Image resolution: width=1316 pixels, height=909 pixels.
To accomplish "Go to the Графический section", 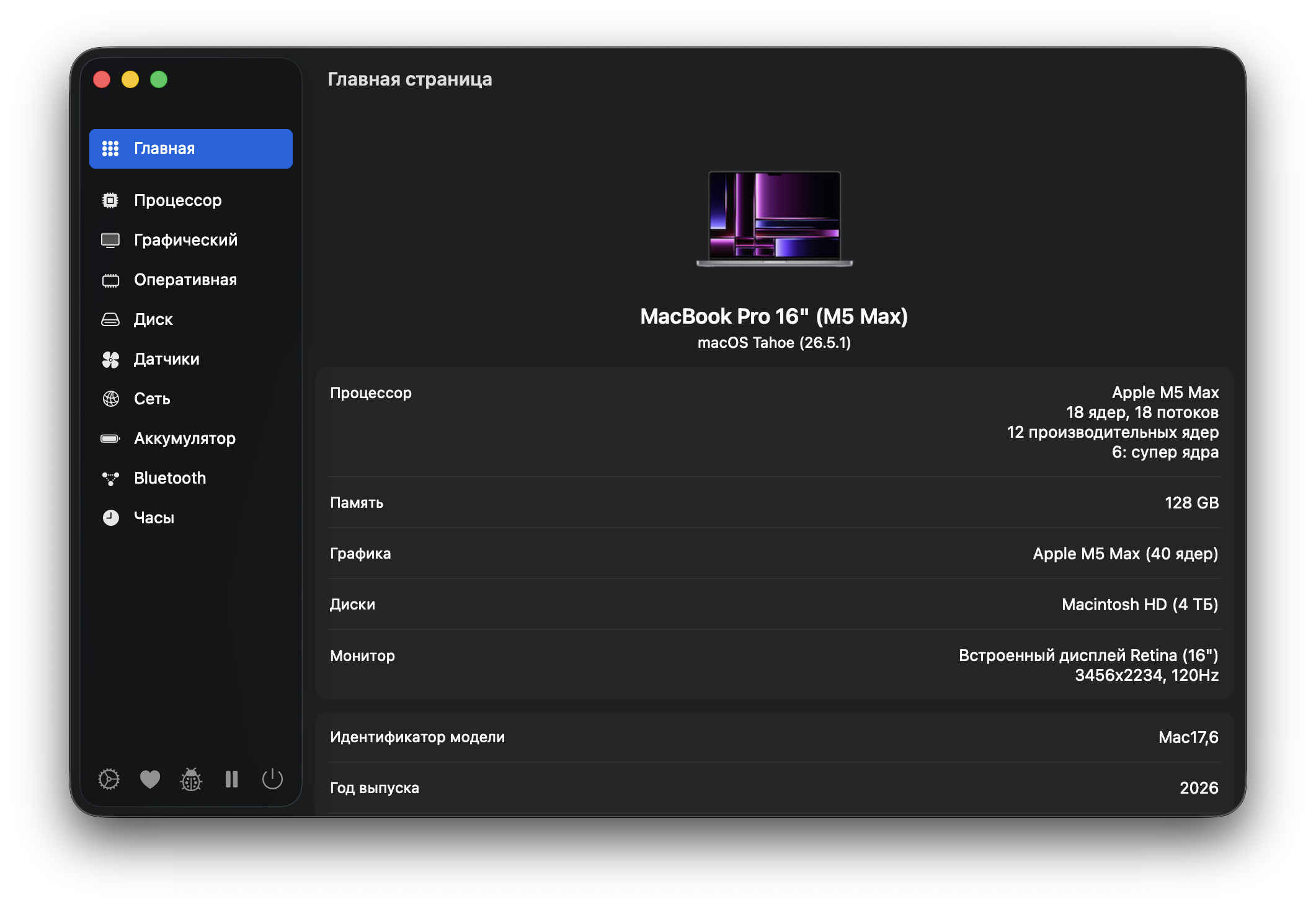I will (191, 240).
